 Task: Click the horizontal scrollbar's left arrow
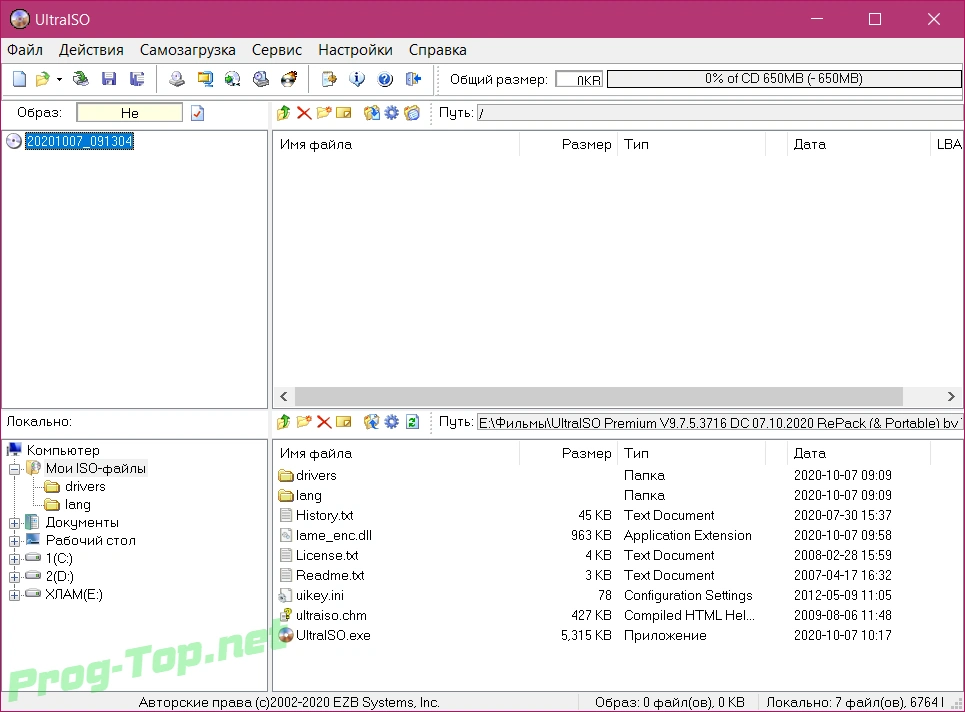tap(284, 396)
